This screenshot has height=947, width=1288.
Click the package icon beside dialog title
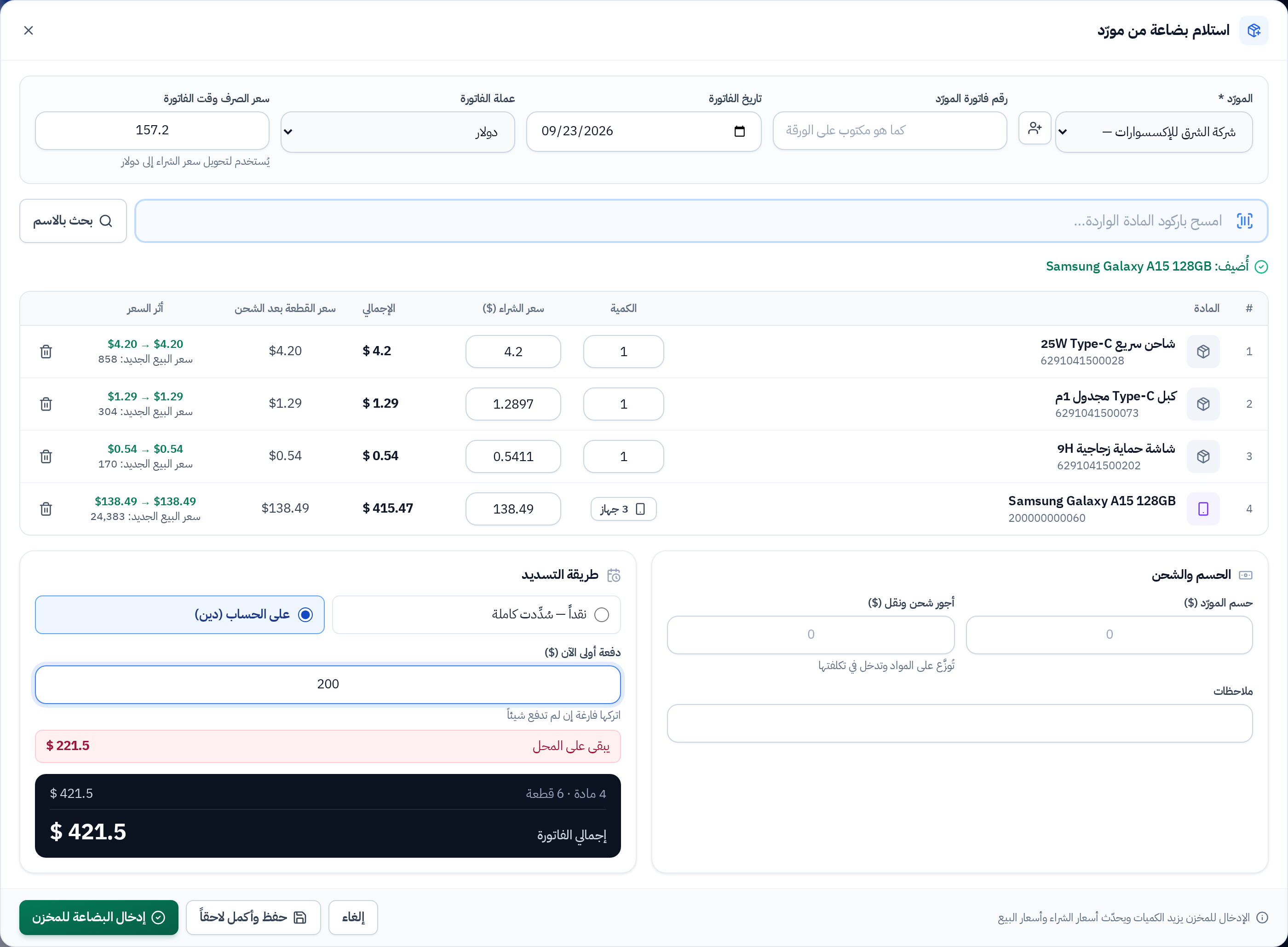point(1253,30)
